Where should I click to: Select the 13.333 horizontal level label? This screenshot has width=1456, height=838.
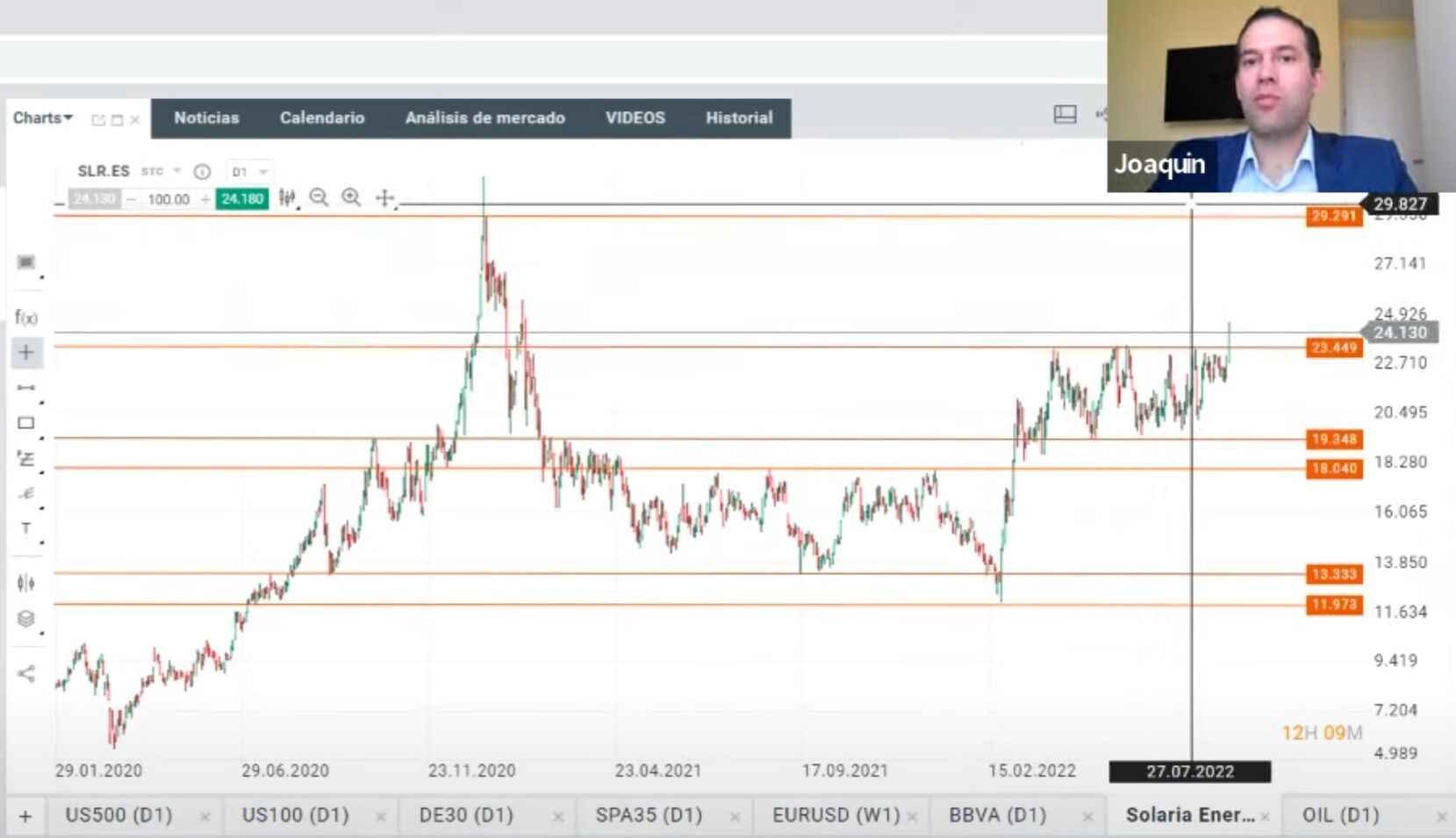[x=1334, y=575]
